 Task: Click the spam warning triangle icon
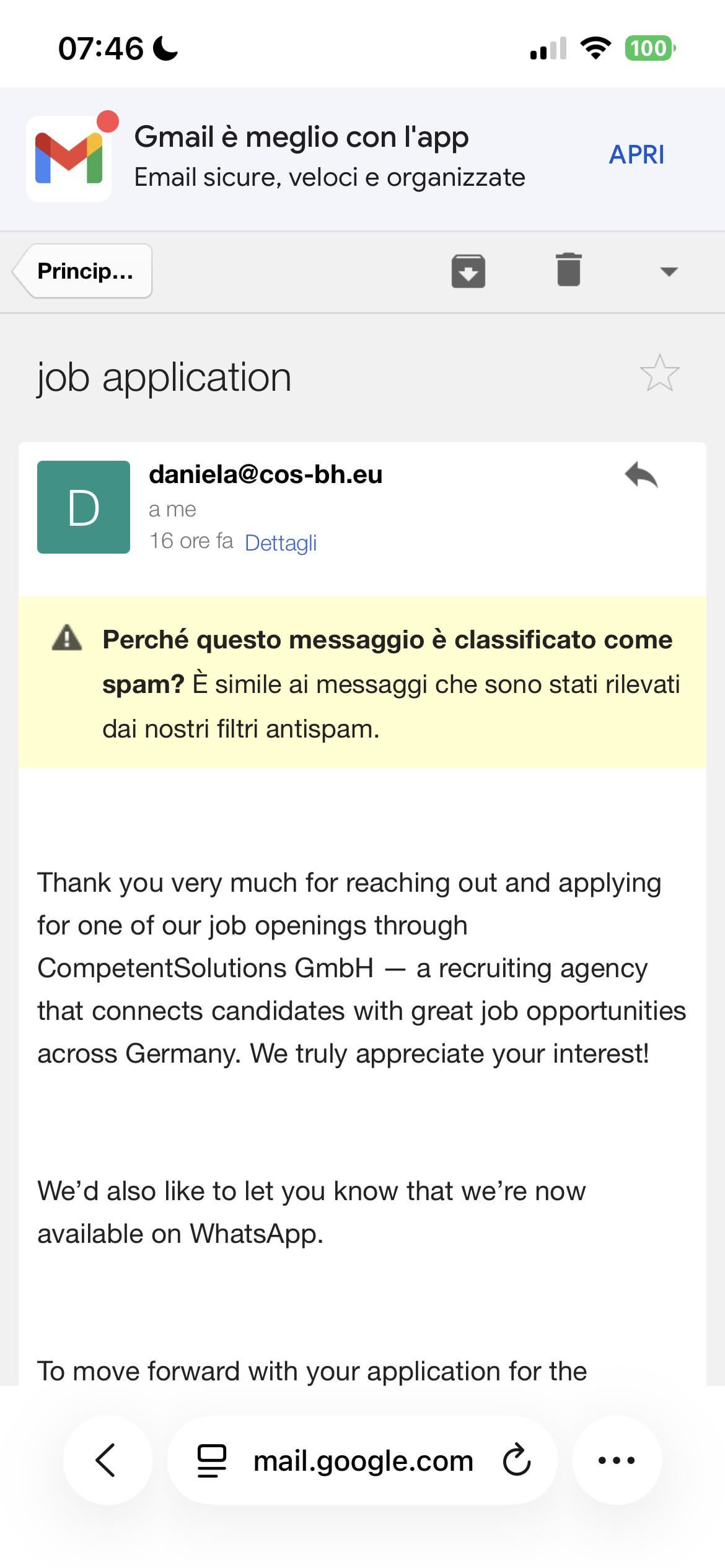point(67,638)
